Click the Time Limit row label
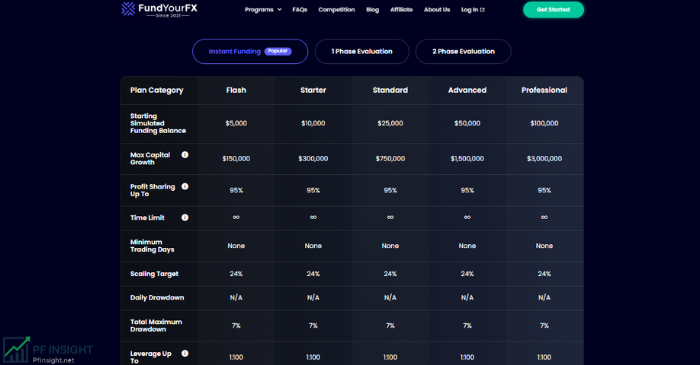Image resolution: width=700 pixels, height=365 pixels. pyautogui.click(x=147, y=218)
